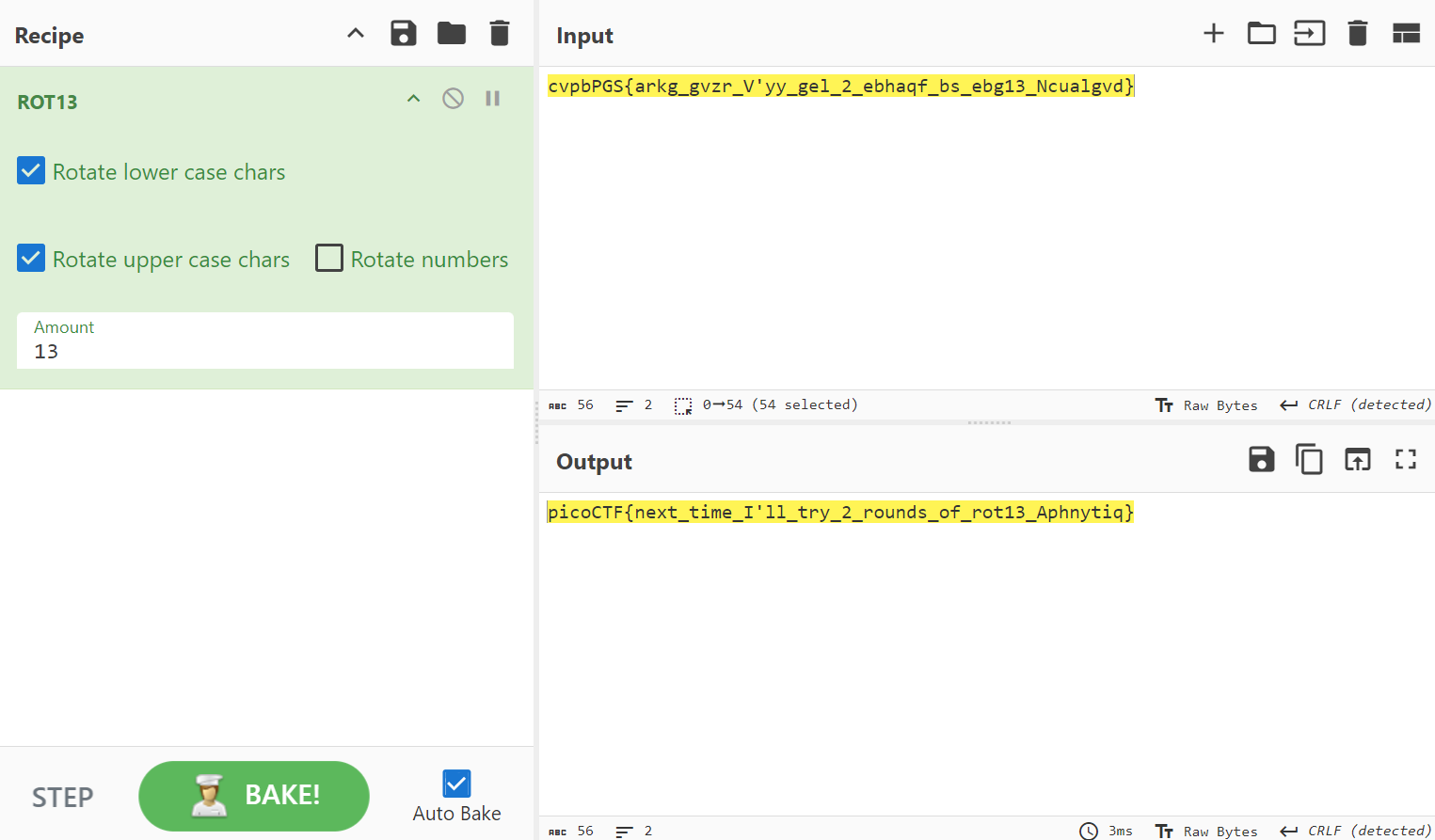
Task: Open a folder as input
Action: (x=1261, y=34)
